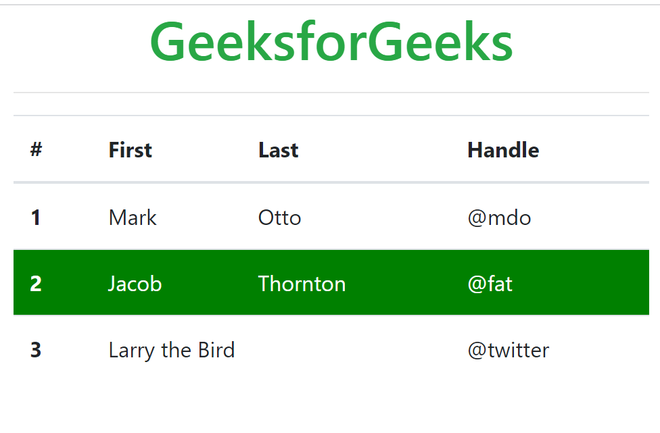Click the @fat handle cell

click(490, 284)
